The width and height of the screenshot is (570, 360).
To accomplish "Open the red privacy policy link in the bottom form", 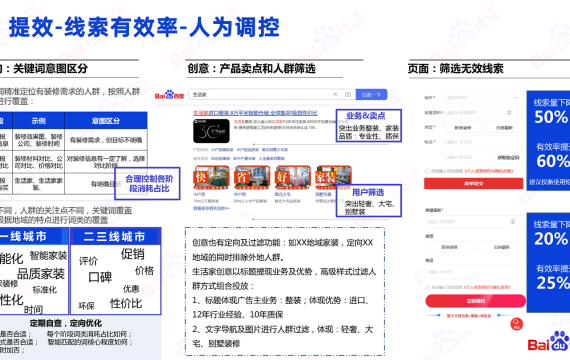I will point(487,287).
